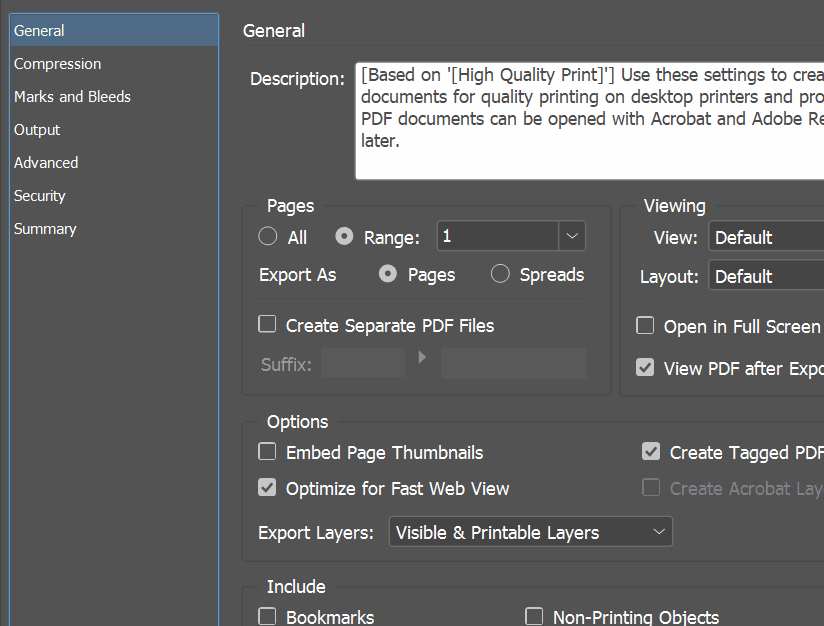Go to Marks and Bleeds section
Viewport: 824px width, 626px height.
click(x=72, y=97)
